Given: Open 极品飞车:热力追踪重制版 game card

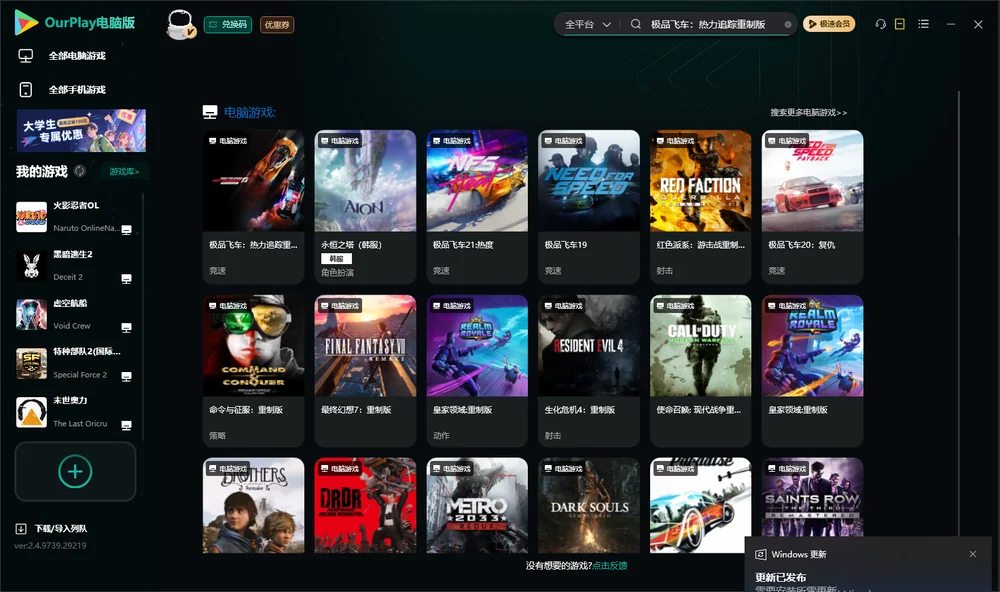Looking at the screenshot, I should click(x=253, y=207).
